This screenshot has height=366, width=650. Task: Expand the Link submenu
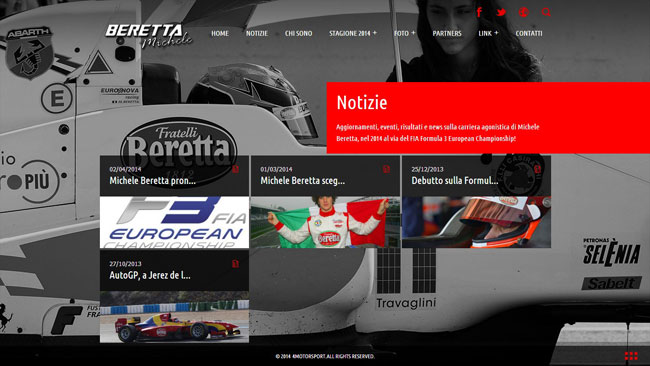pos(488,33)
